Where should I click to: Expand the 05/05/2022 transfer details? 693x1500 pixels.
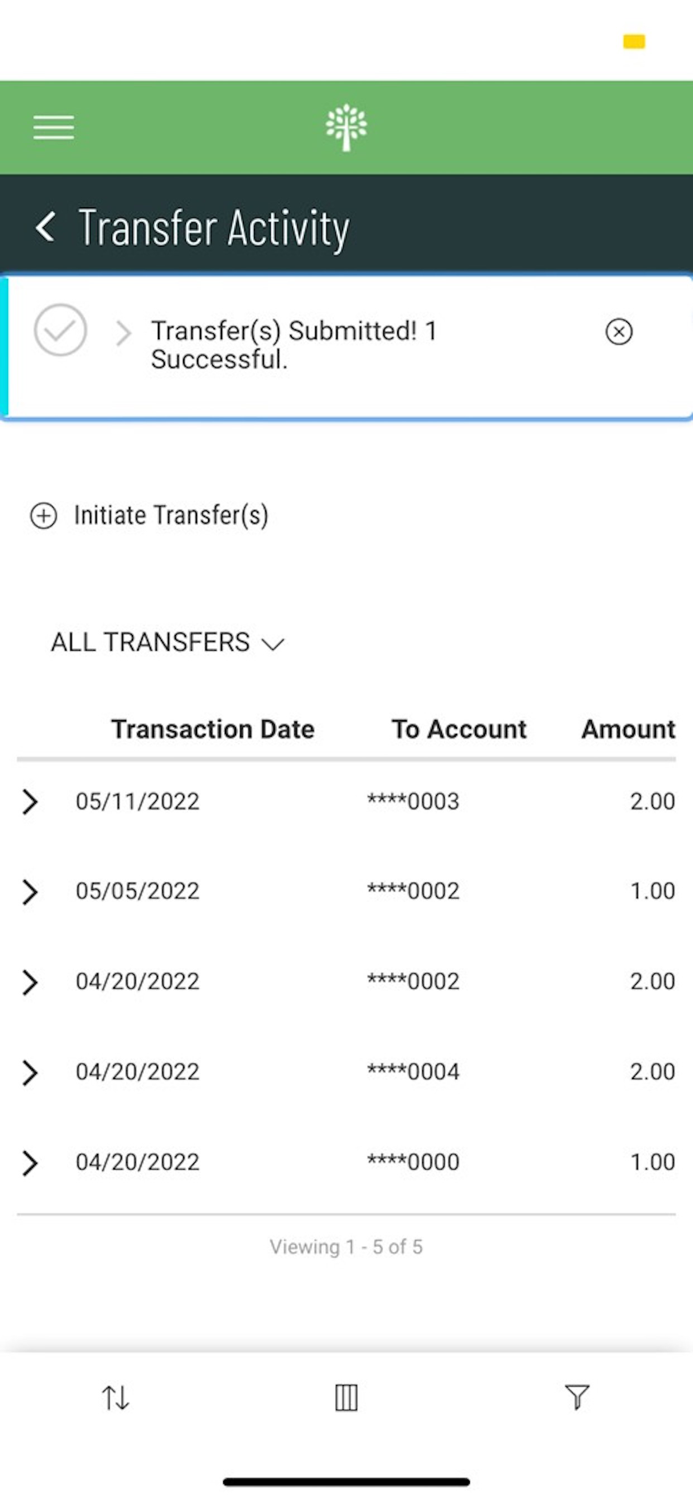[29, 892]
